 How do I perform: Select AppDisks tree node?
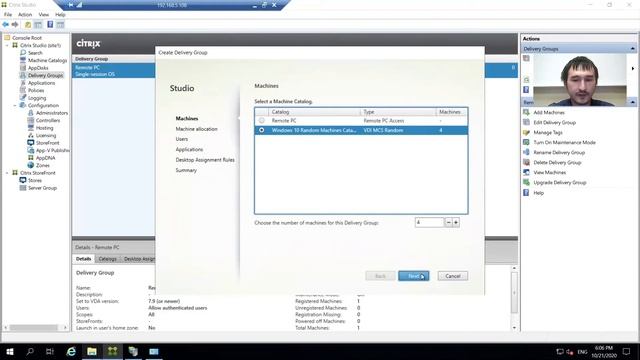tap(38, 68)
